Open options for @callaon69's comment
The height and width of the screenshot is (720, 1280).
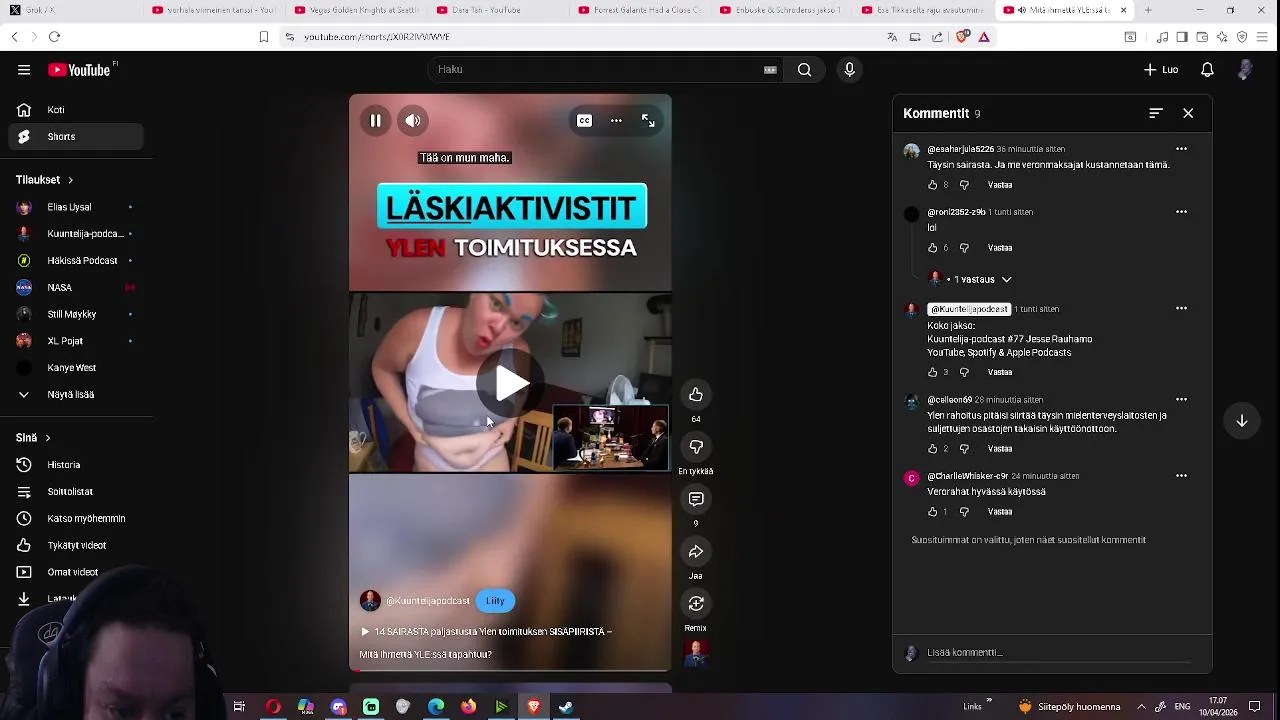(x=1181, y=399)
